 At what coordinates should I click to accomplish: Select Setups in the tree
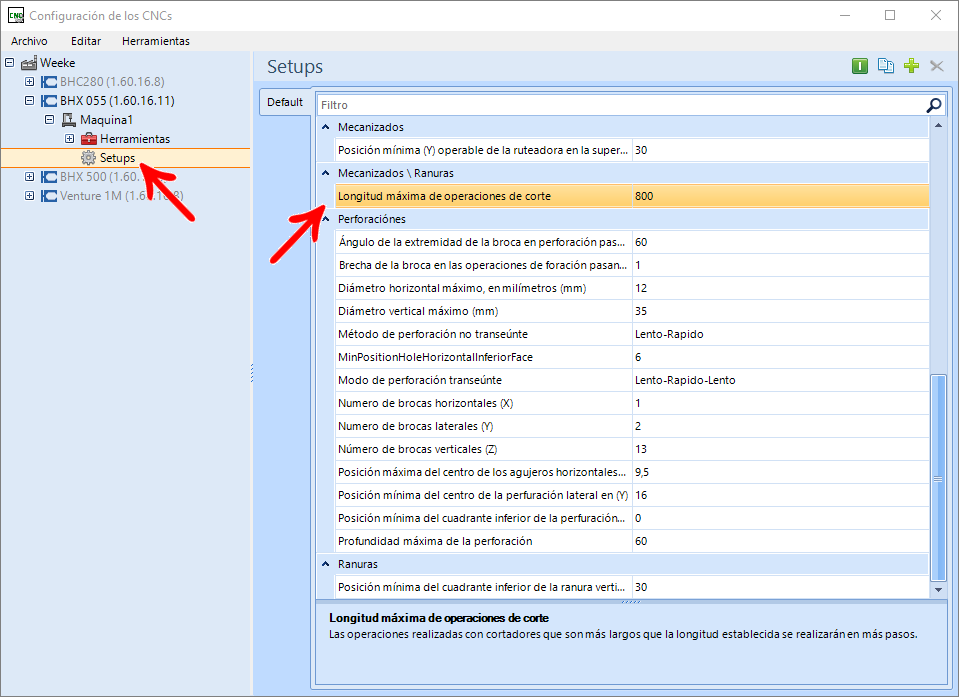[117, 158]
